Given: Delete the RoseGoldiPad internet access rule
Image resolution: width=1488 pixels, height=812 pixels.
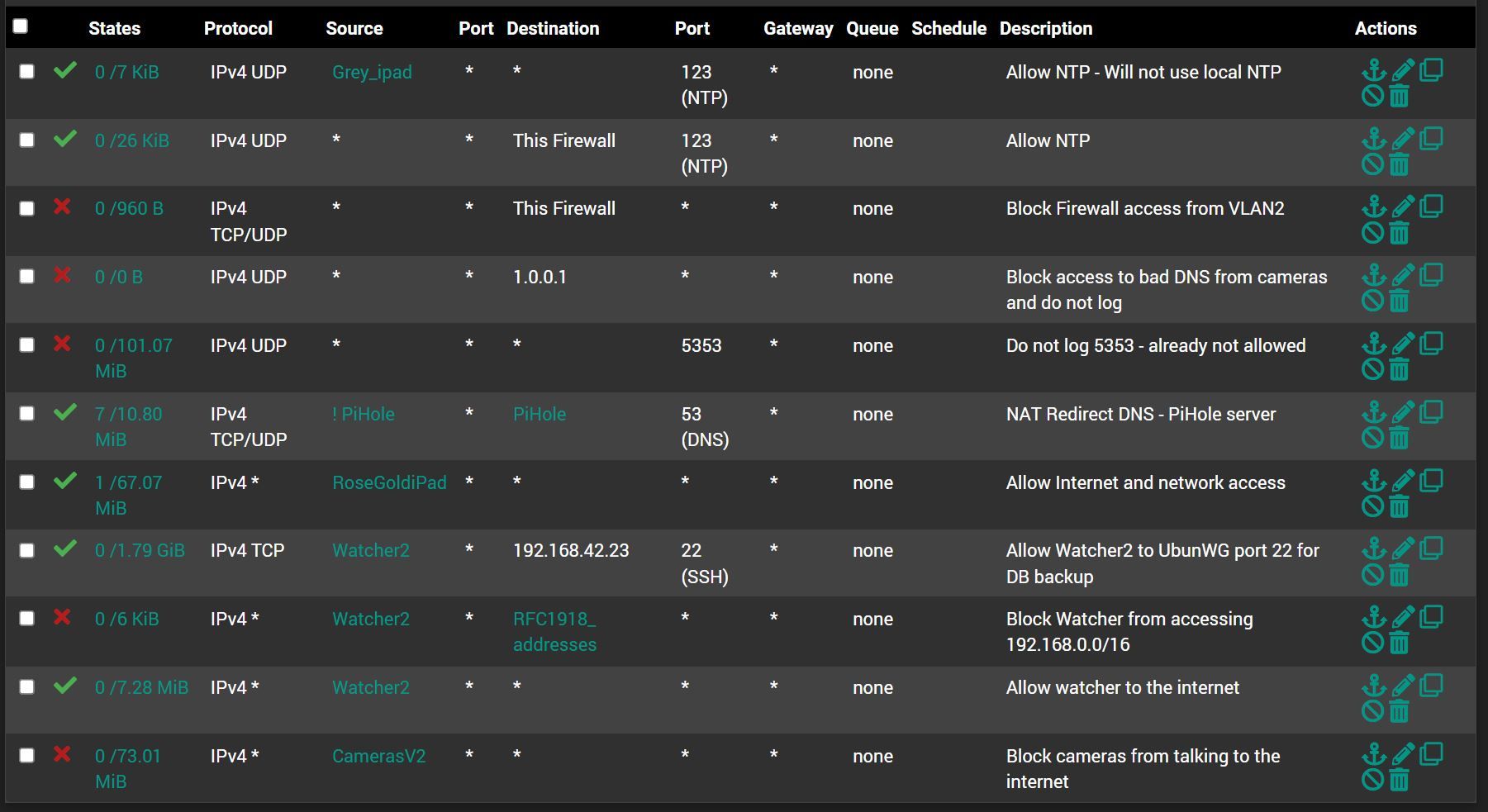Looking at the screenshot, I should click(x=1399, y=506).
